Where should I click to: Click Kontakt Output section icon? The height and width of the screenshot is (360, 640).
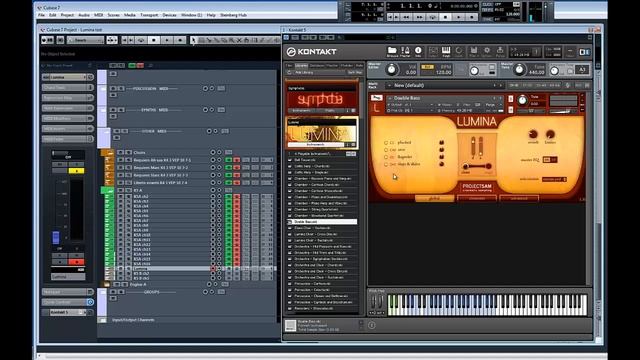(433, 51)
